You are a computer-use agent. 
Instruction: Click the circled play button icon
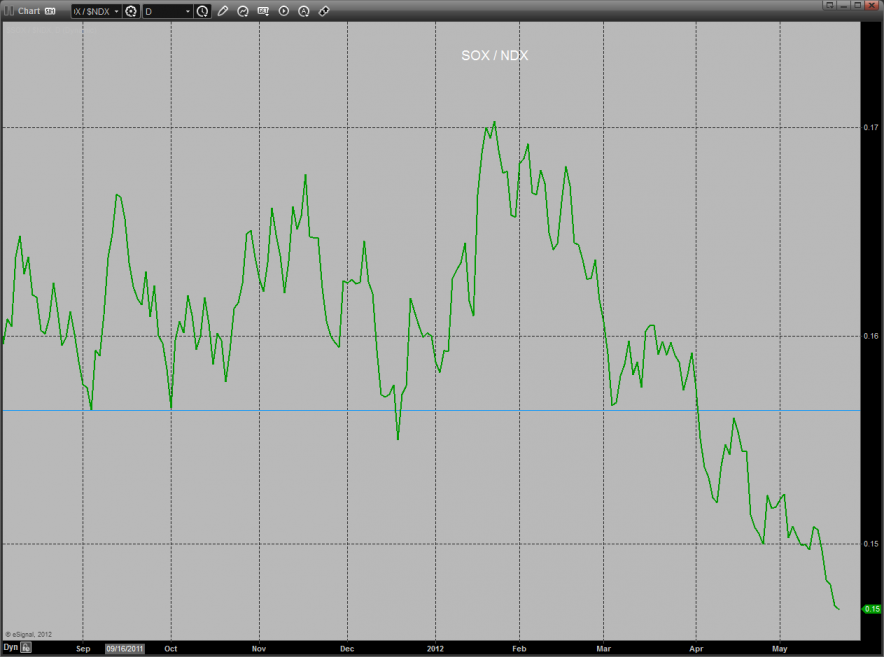click(x=283, y=11)
